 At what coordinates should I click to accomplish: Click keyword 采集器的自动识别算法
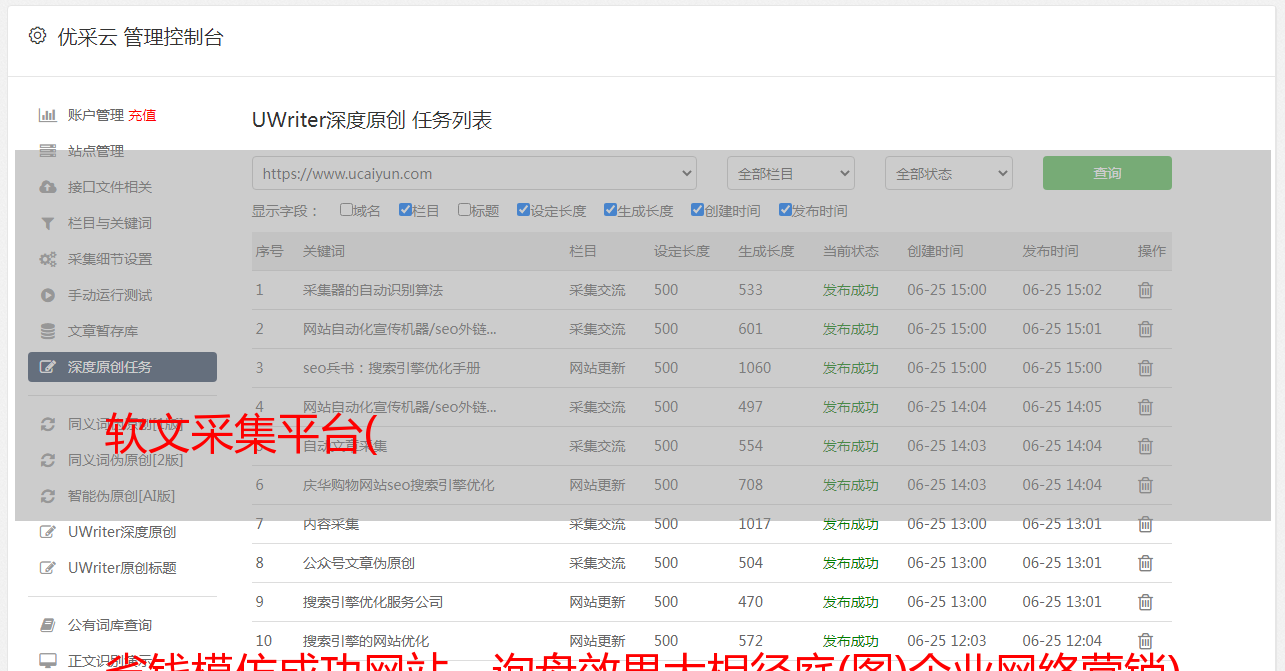(x=373, y=290)
